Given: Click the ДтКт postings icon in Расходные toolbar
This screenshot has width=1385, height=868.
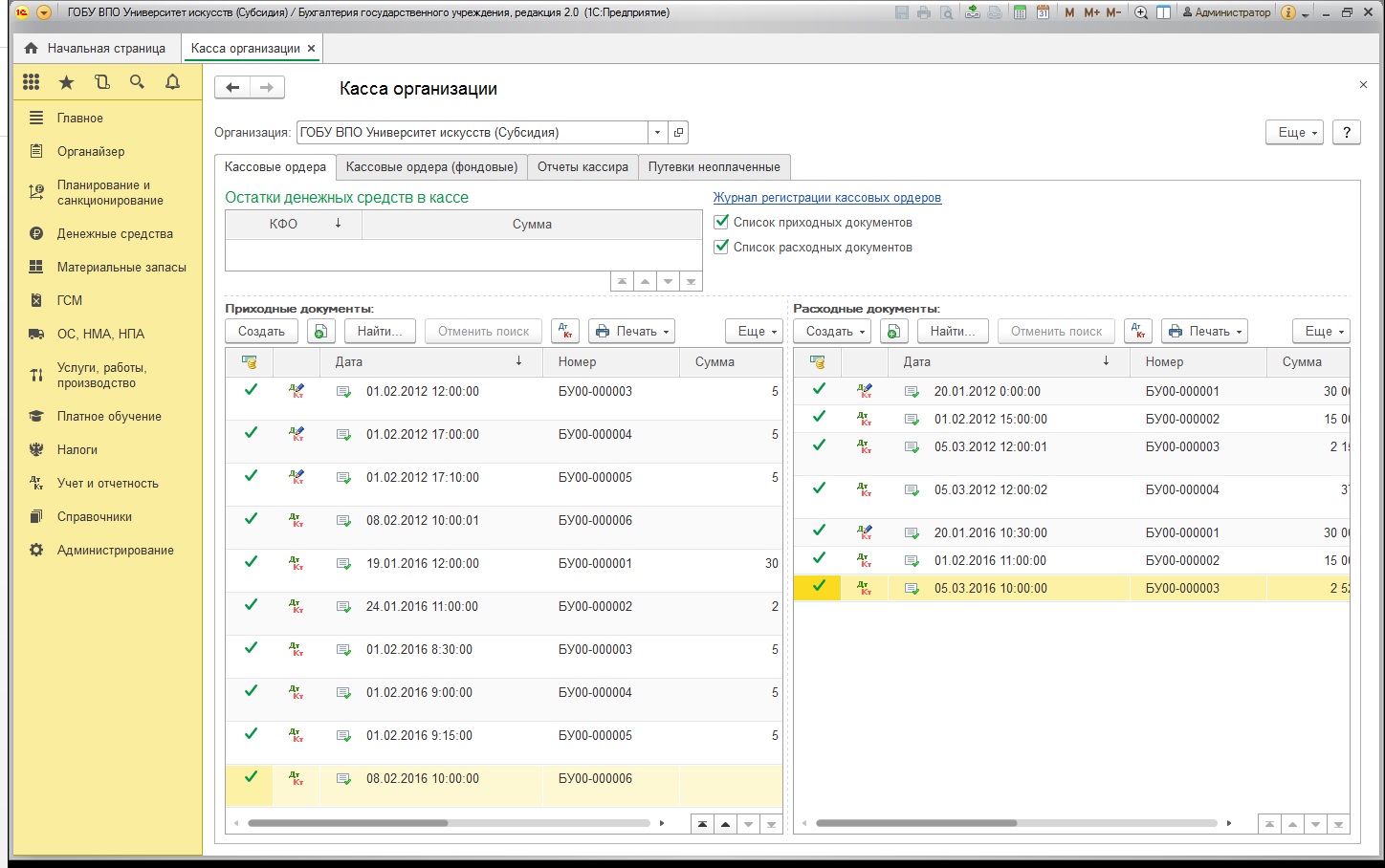Looking at the screenshot, I should [1138, 332].
